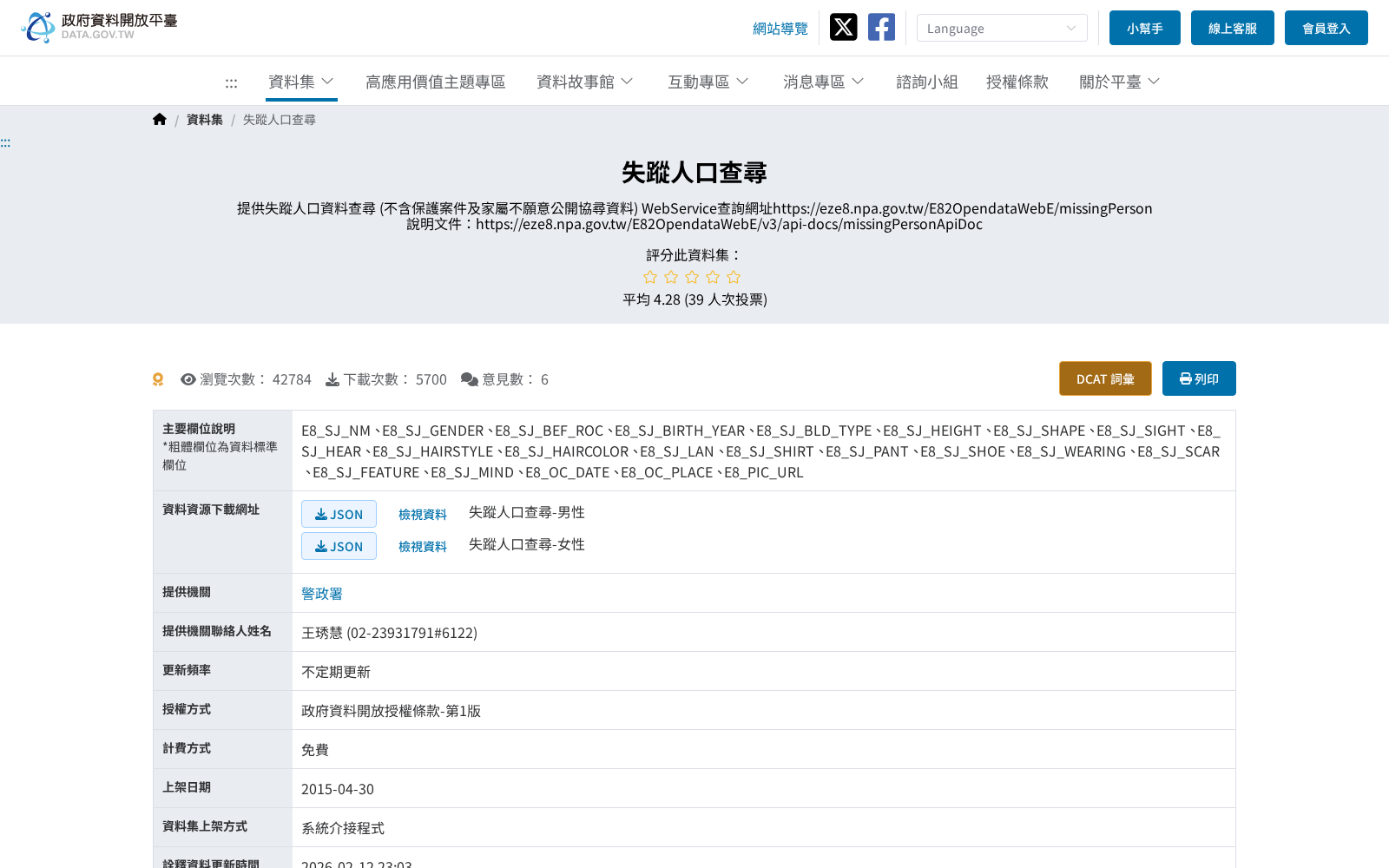Expand the 關於平臺 menu

[x=1119, y=82]
